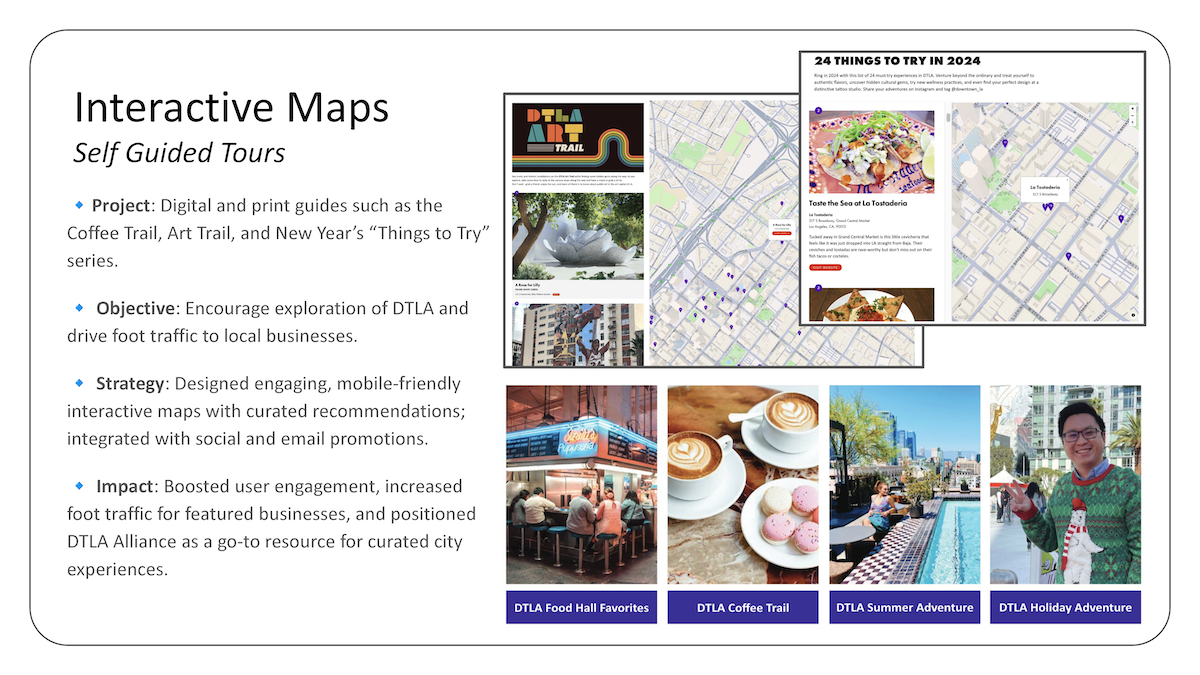Viewport: 1200px width, 675px height.
Task: Click the bold "Objective" bullet label
Action: tap(134, 308)
